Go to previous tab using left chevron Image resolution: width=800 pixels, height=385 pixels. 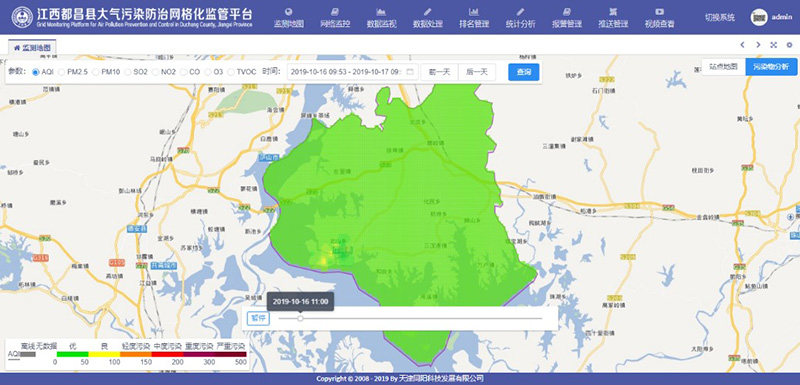click(742, 45)
